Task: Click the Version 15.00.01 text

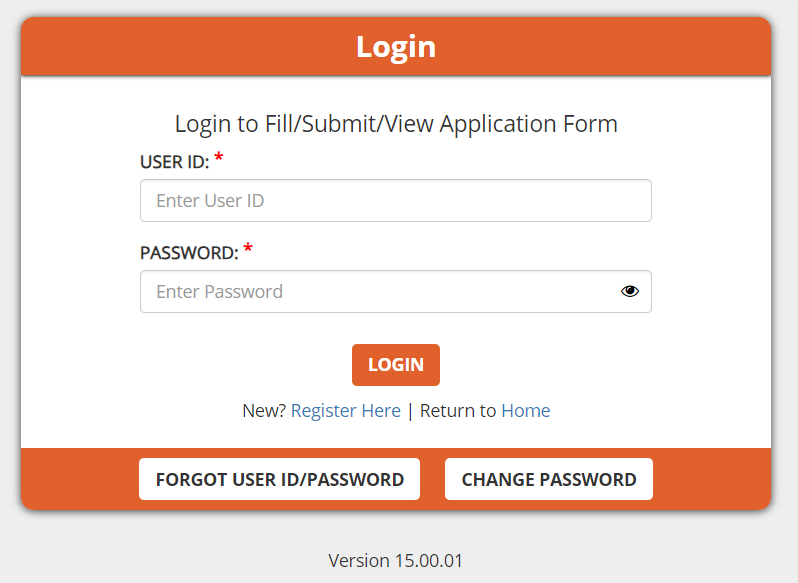Action: point(395,560)
